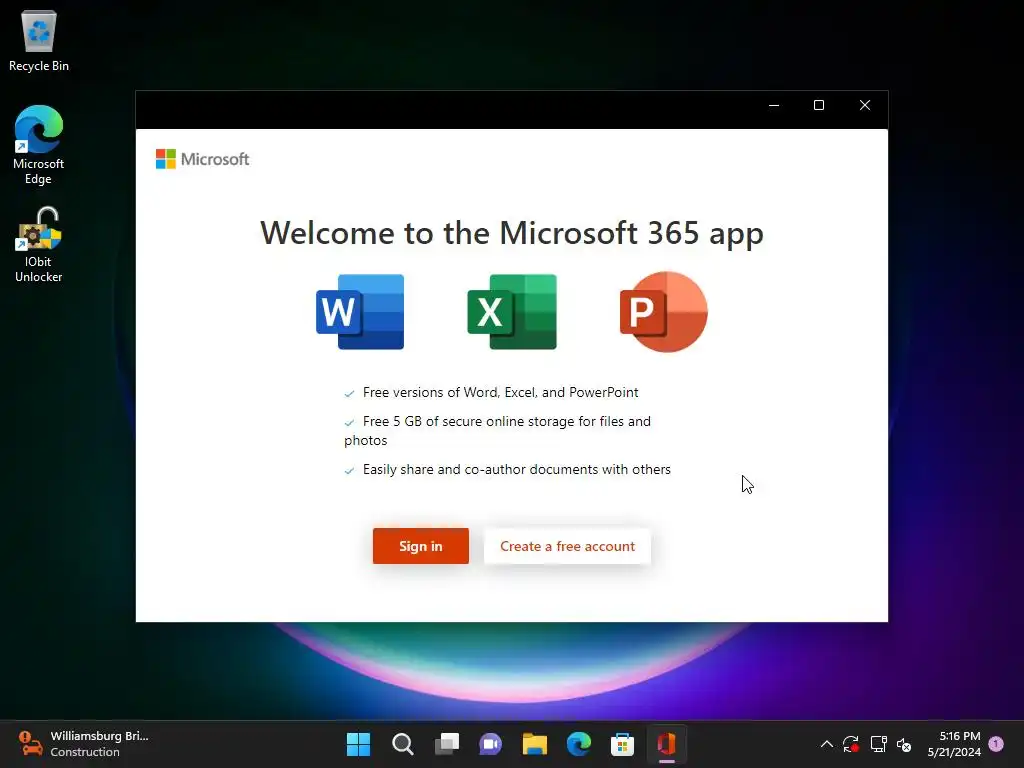
Task: Click the Microsoft logo in the dialog
Action: coord(202,159)
